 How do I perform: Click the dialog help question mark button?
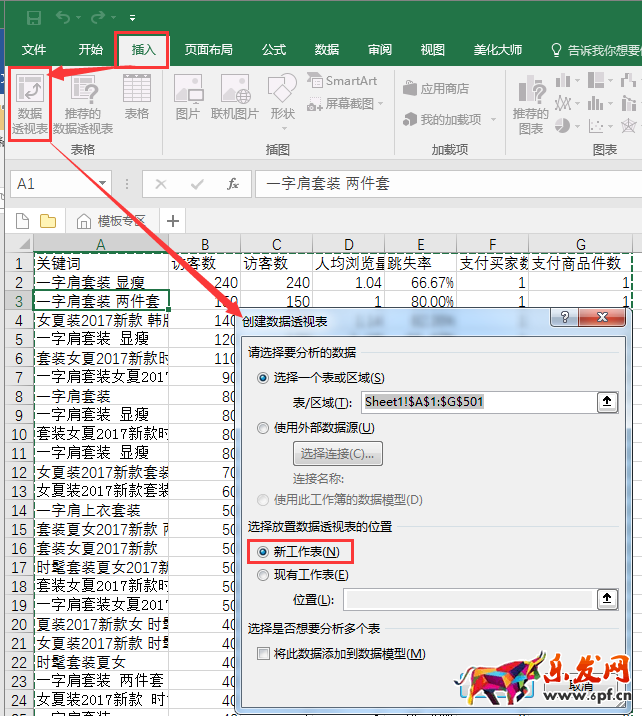tap(565, 319)
